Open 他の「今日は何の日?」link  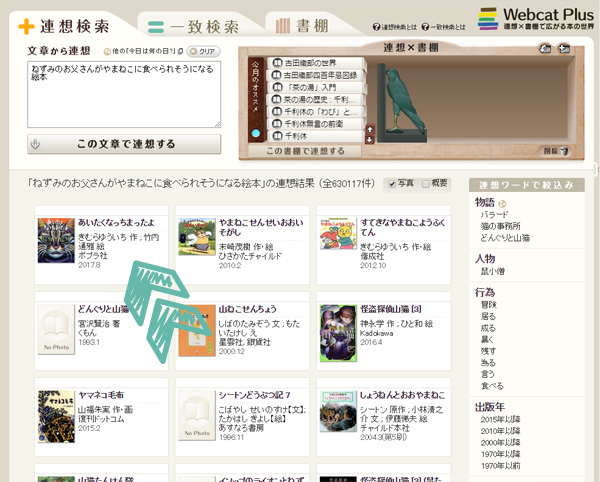click(x=143, y=51)
